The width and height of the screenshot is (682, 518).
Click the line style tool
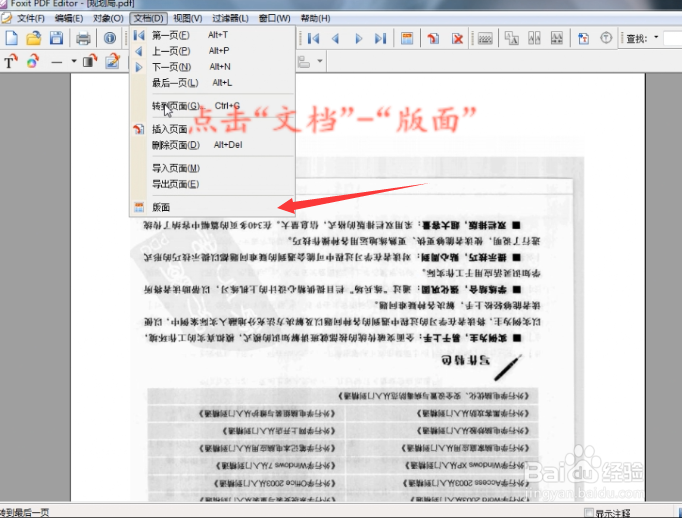[57, 62]
